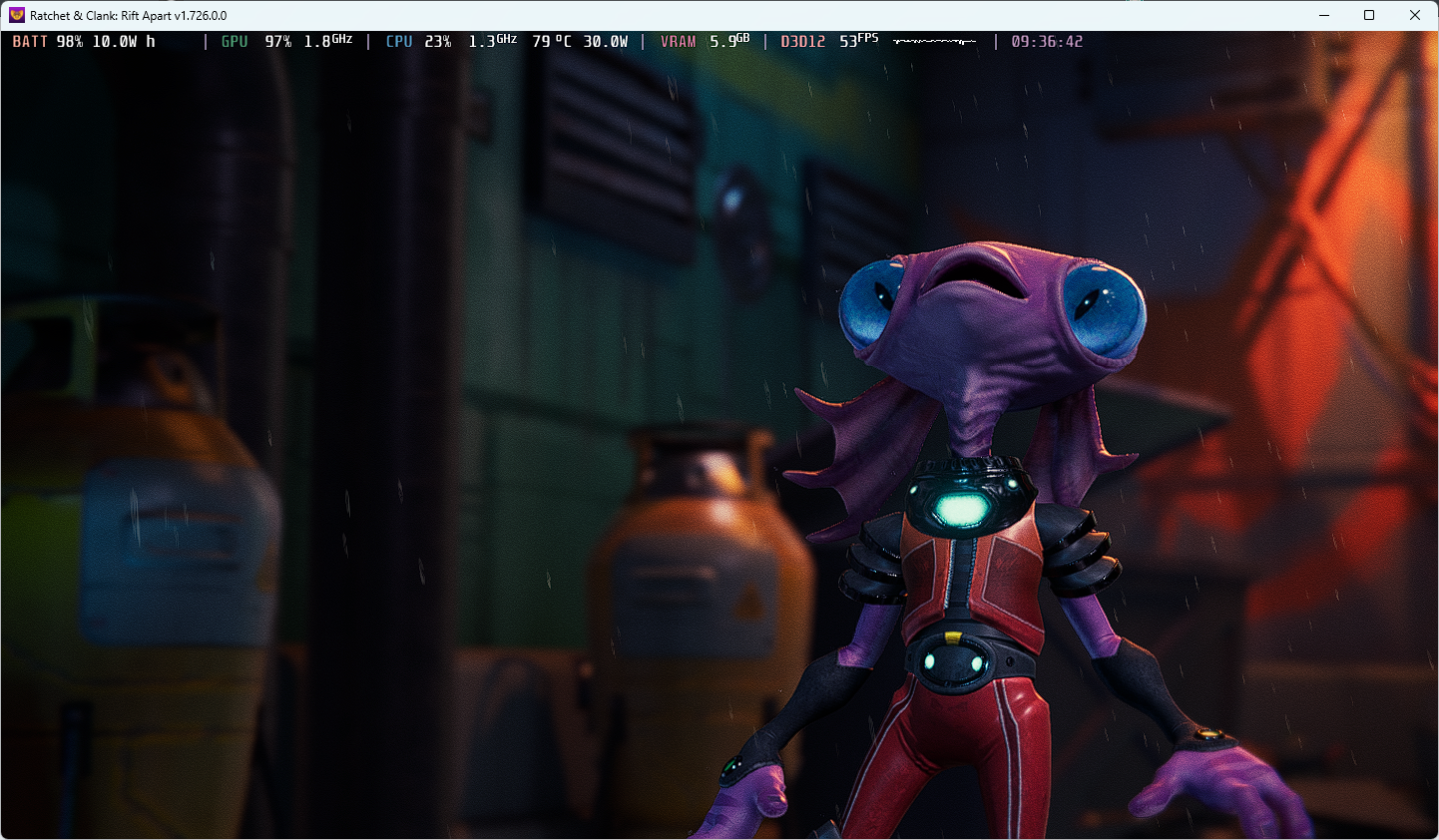Click the D3D12 renderer label
This screenshot has height=840, width=1439.
coord(803,42)
